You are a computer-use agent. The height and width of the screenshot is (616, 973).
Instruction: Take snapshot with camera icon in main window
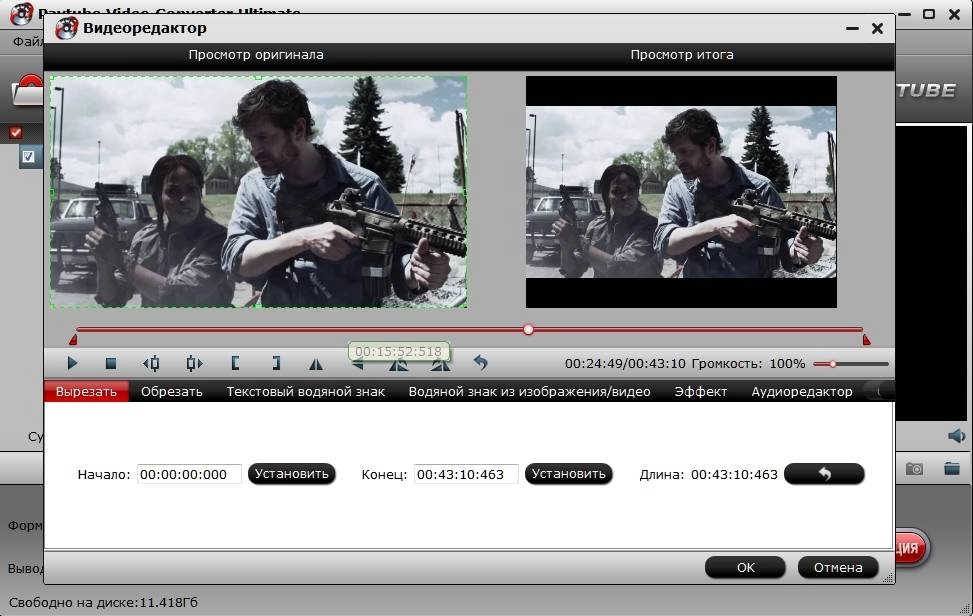pyautogui.click(x=914, y=469)
